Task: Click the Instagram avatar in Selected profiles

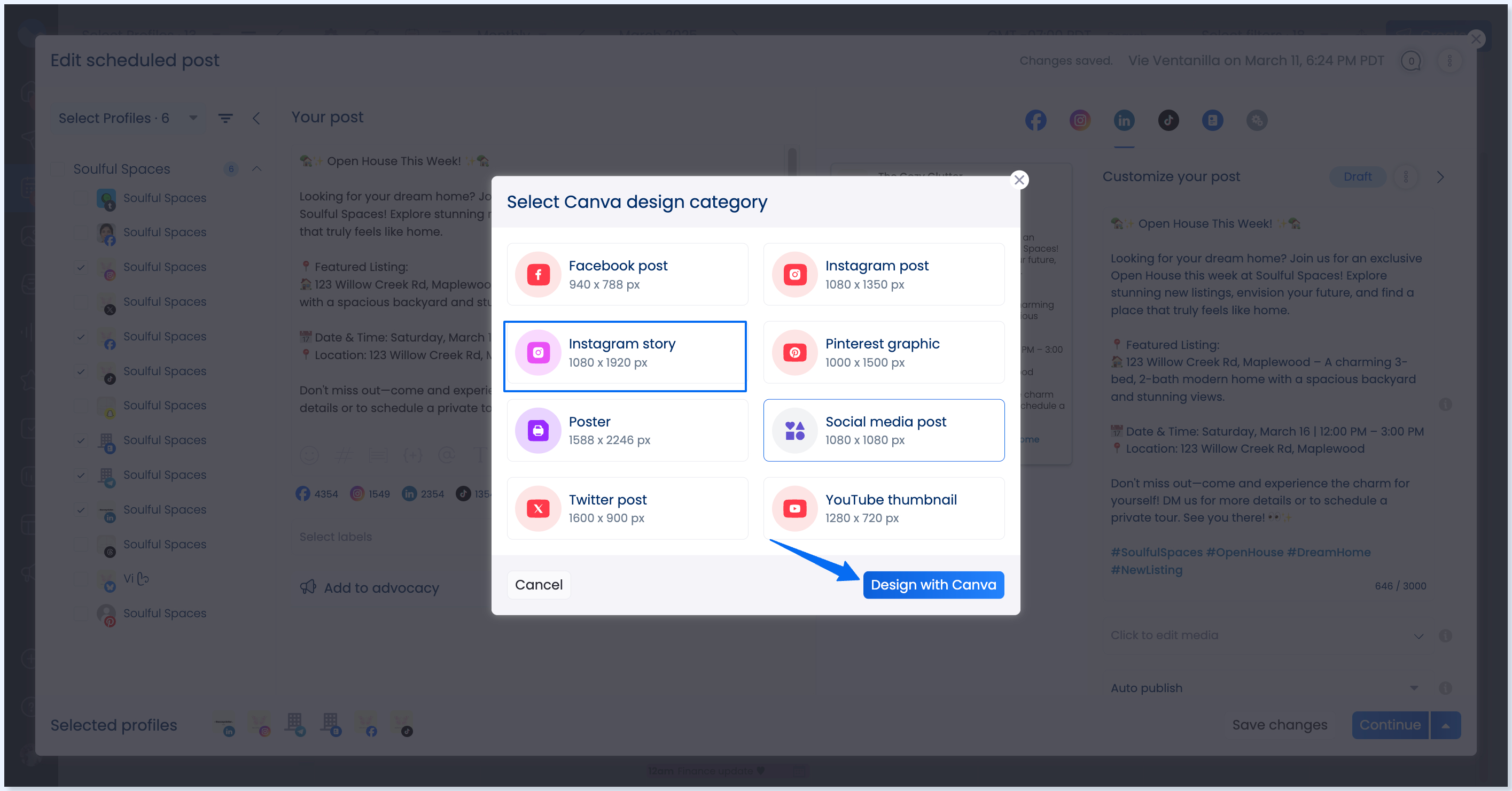Action: (x=261, y=726)
